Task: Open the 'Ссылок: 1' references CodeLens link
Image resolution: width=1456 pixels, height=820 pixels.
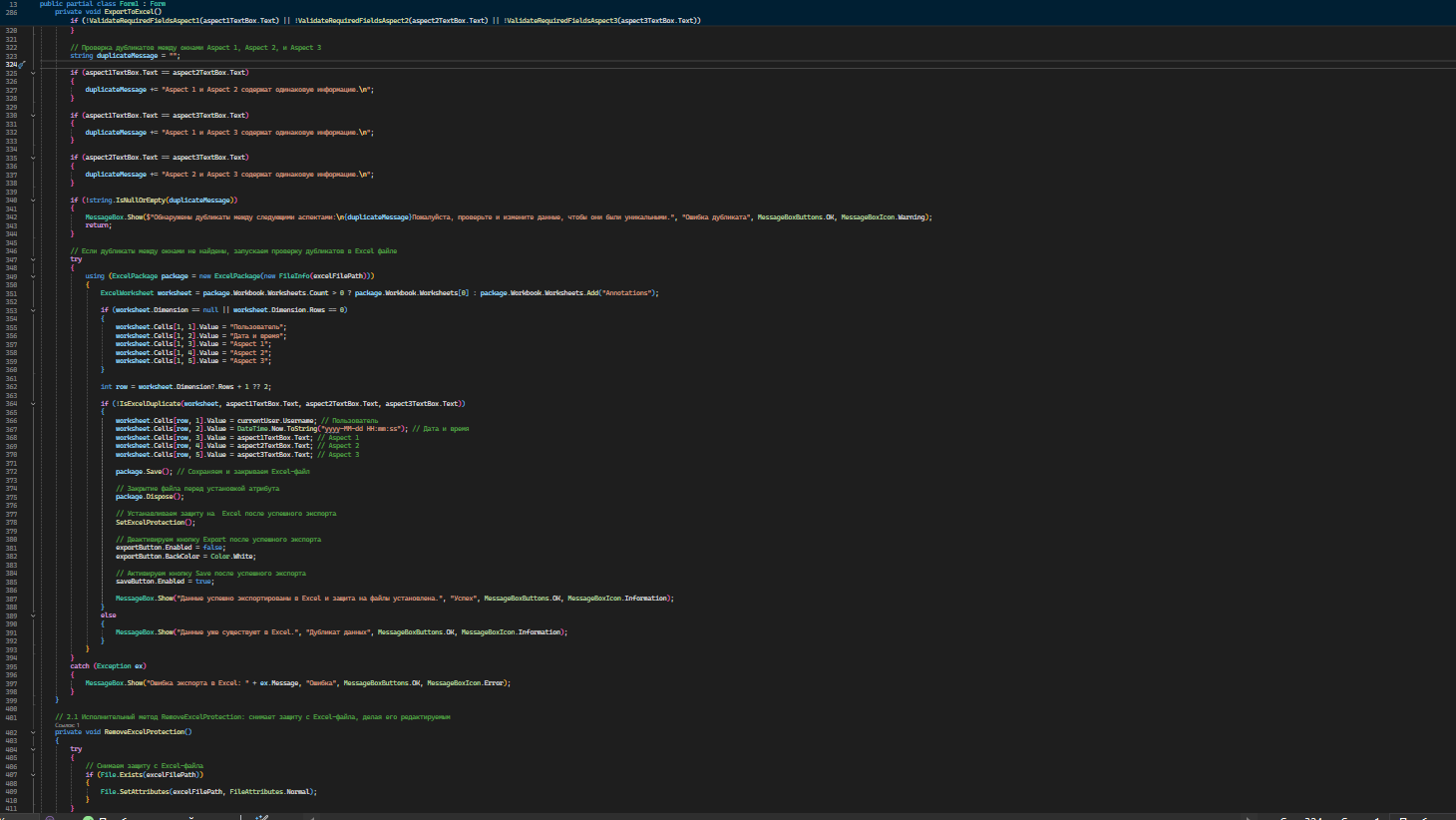Action: 67,725
